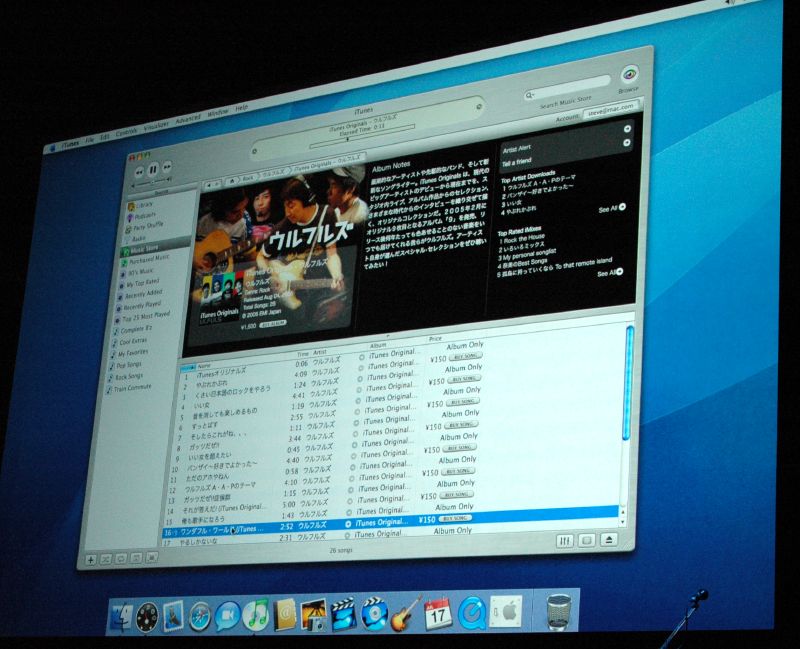Image resolution: width=800 pixels, height=649 pixels.
Task: Open the equalizer window button
Action: coord(565,541)
